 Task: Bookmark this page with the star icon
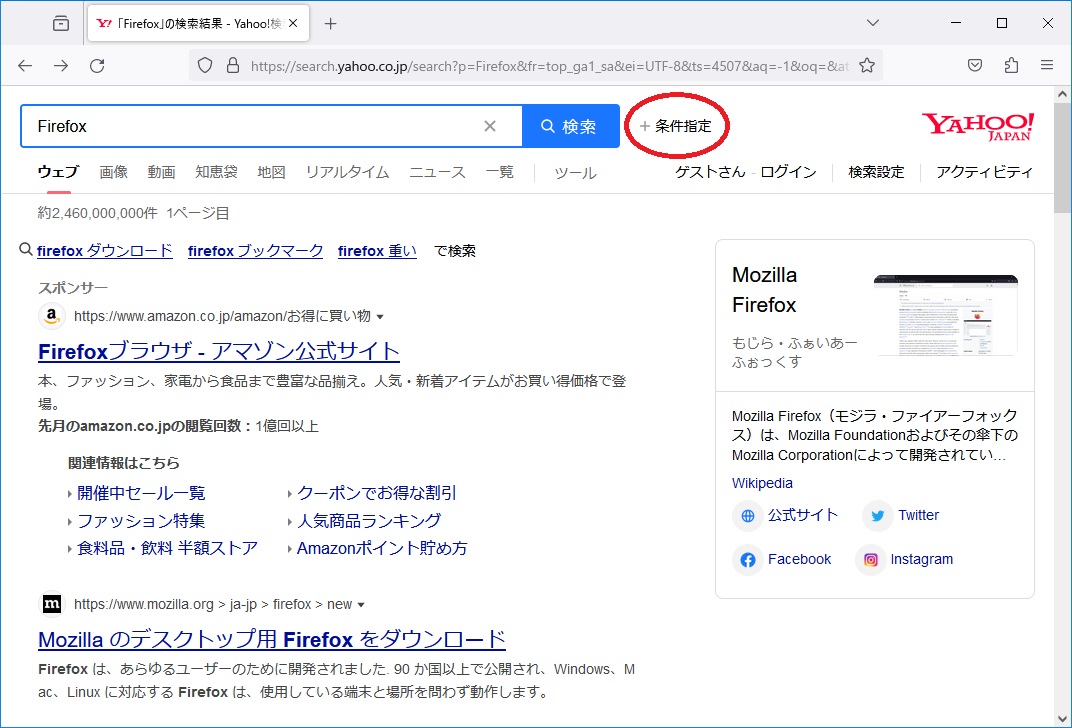tap(867, 66)
